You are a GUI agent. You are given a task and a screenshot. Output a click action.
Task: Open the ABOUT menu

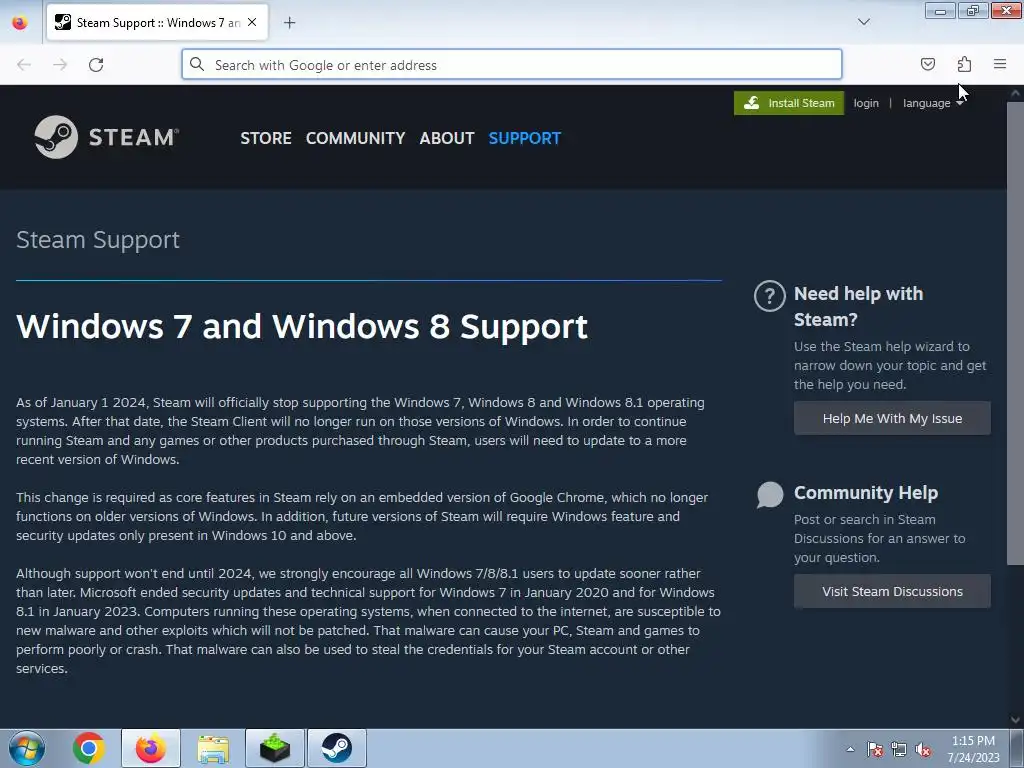click(447, 138)
